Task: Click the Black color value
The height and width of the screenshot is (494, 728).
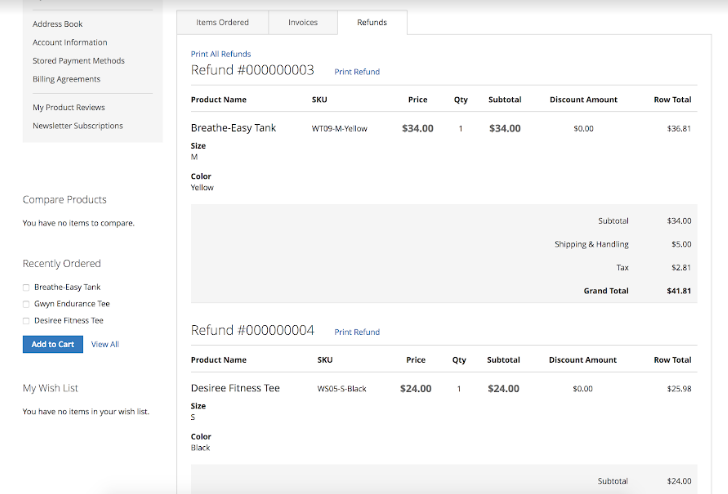Action: [x=200, y=448]
